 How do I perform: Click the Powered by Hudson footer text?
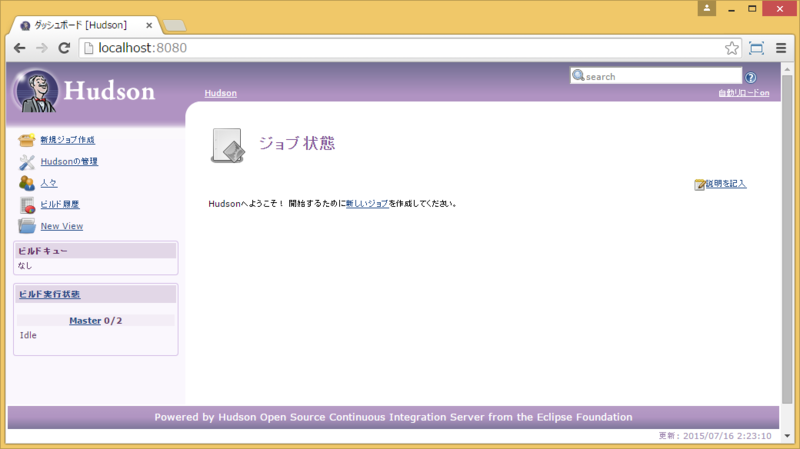[x=393, y=417]
